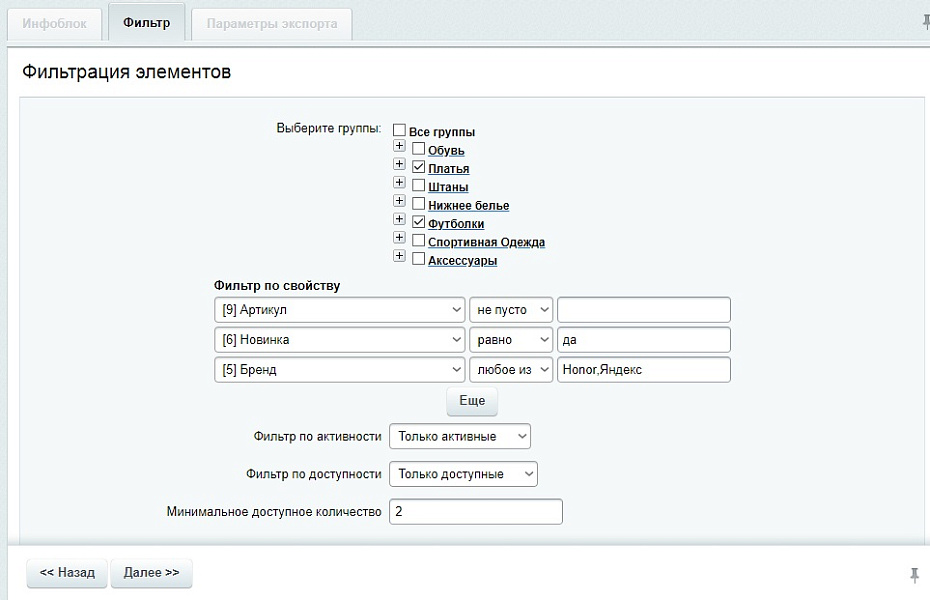930x600 pixels.
Task: Click the Назад button
Action: pyautogui.click(x=66, y=572)
